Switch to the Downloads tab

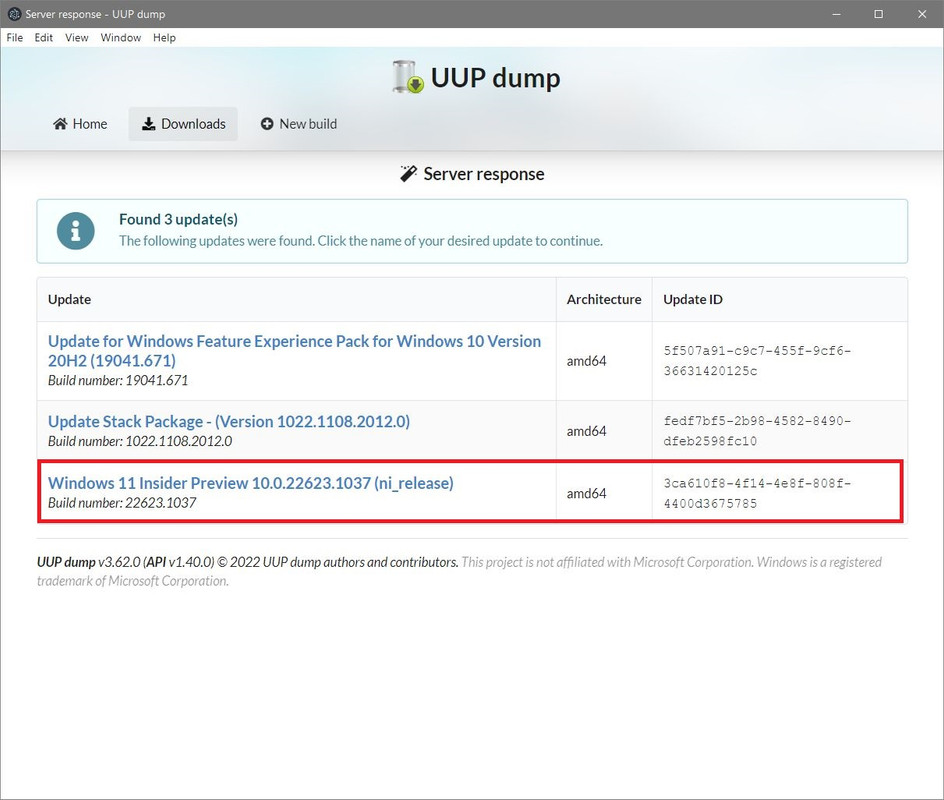click(x=183, y=124)
